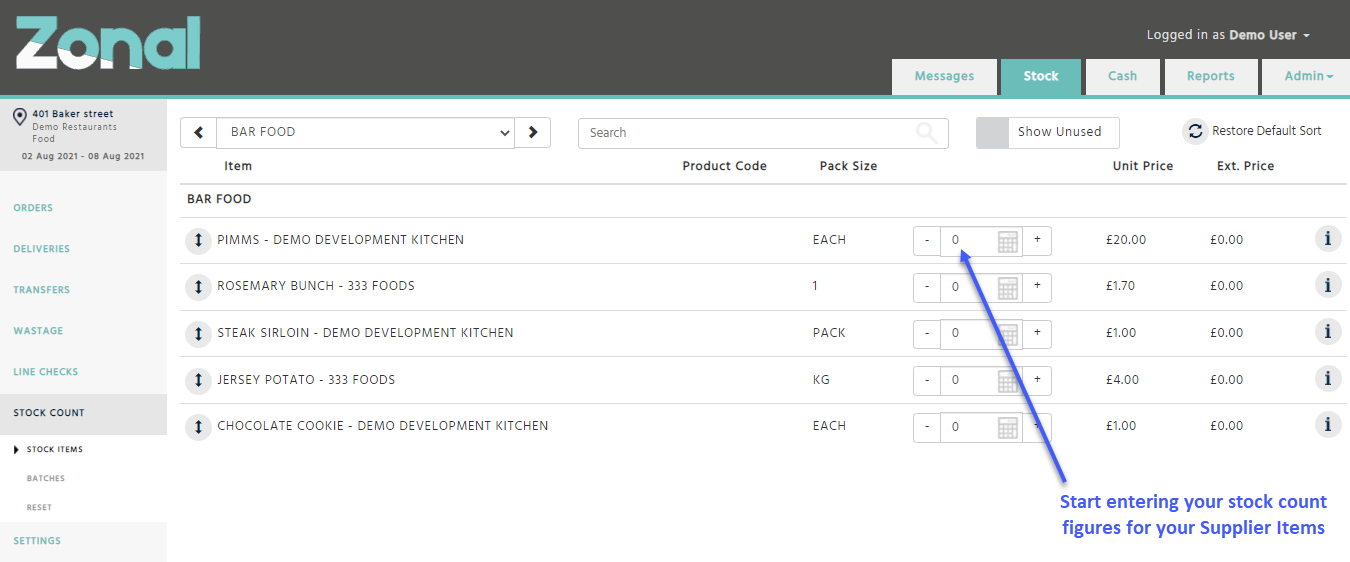
Task: Click the Unit Price column header
Action: [1143, 166]
